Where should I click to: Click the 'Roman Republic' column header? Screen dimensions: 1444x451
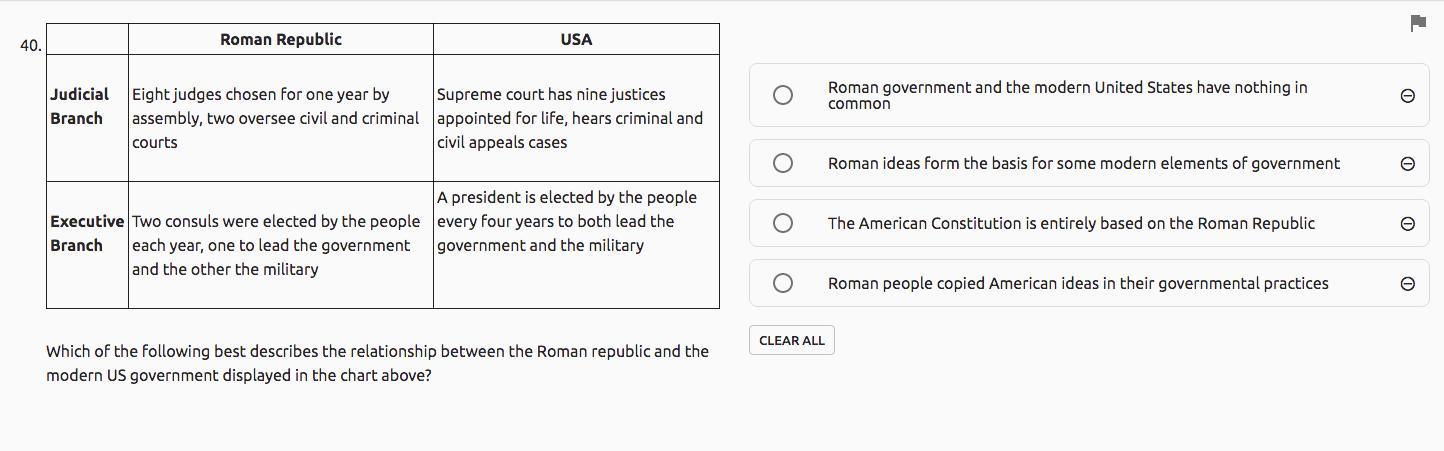pos(280,39)
